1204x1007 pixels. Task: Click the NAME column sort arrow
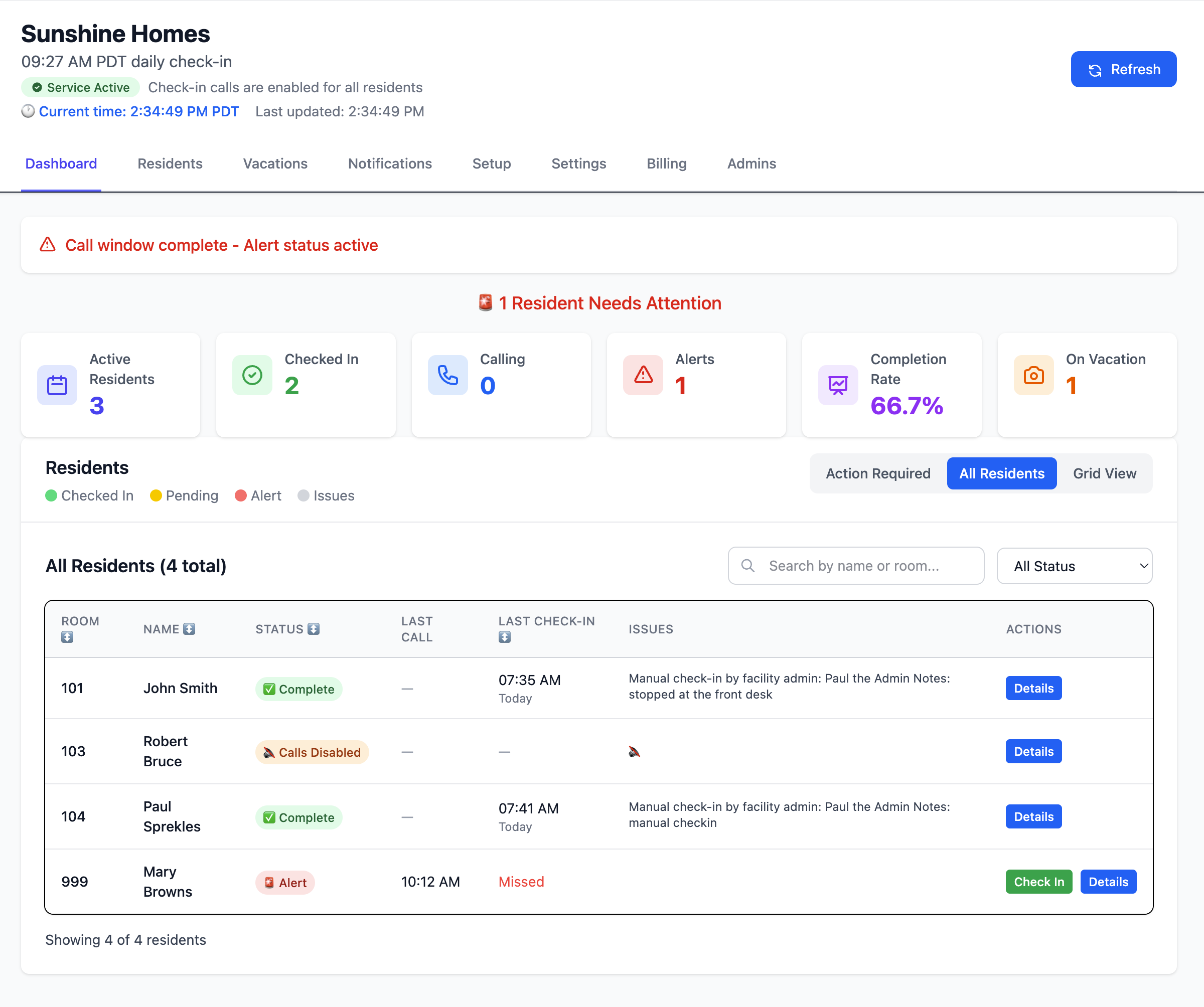pyautogui.click(x=190, y=629)
